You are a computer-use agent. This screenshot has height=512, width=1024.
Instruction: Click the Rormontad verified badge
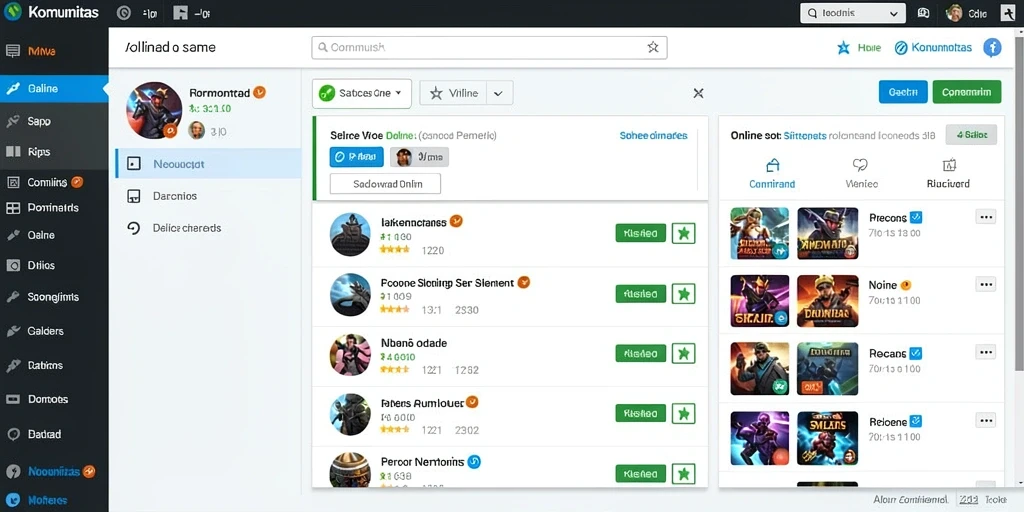[x=259, y=93]
